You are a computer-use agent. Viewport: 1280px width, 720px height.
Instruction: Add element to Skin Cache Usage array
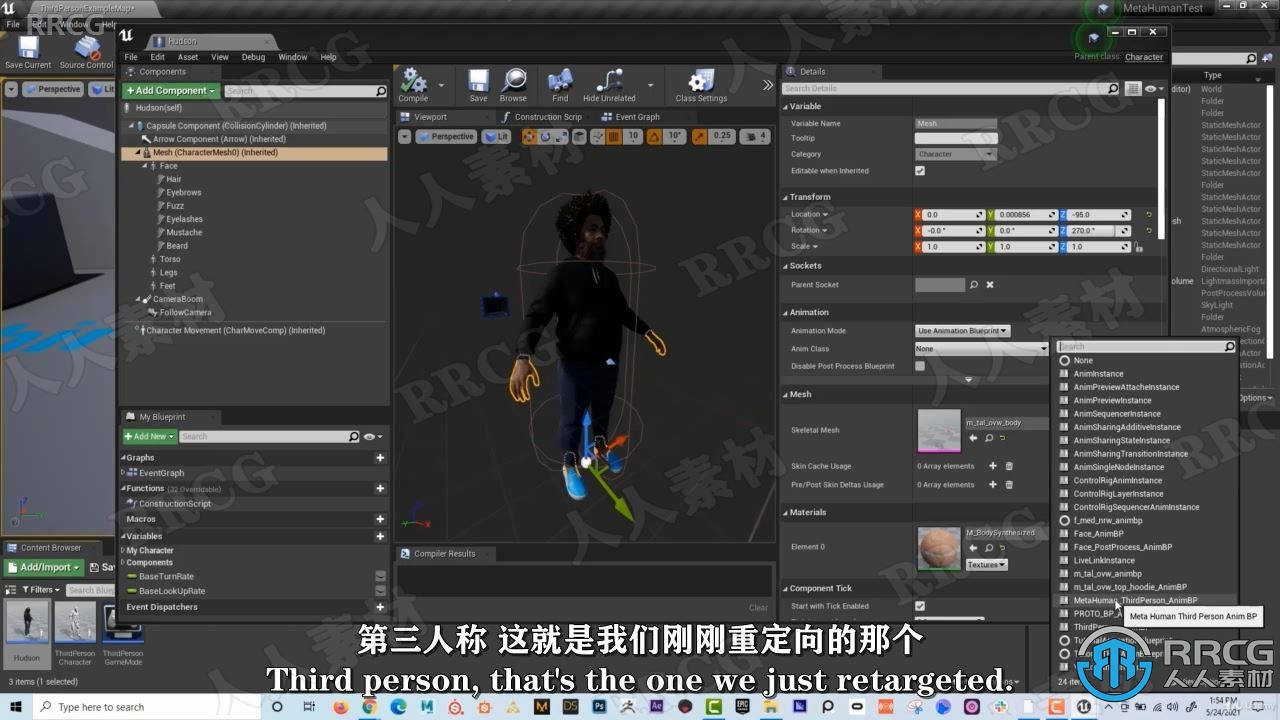coord(993,466)
